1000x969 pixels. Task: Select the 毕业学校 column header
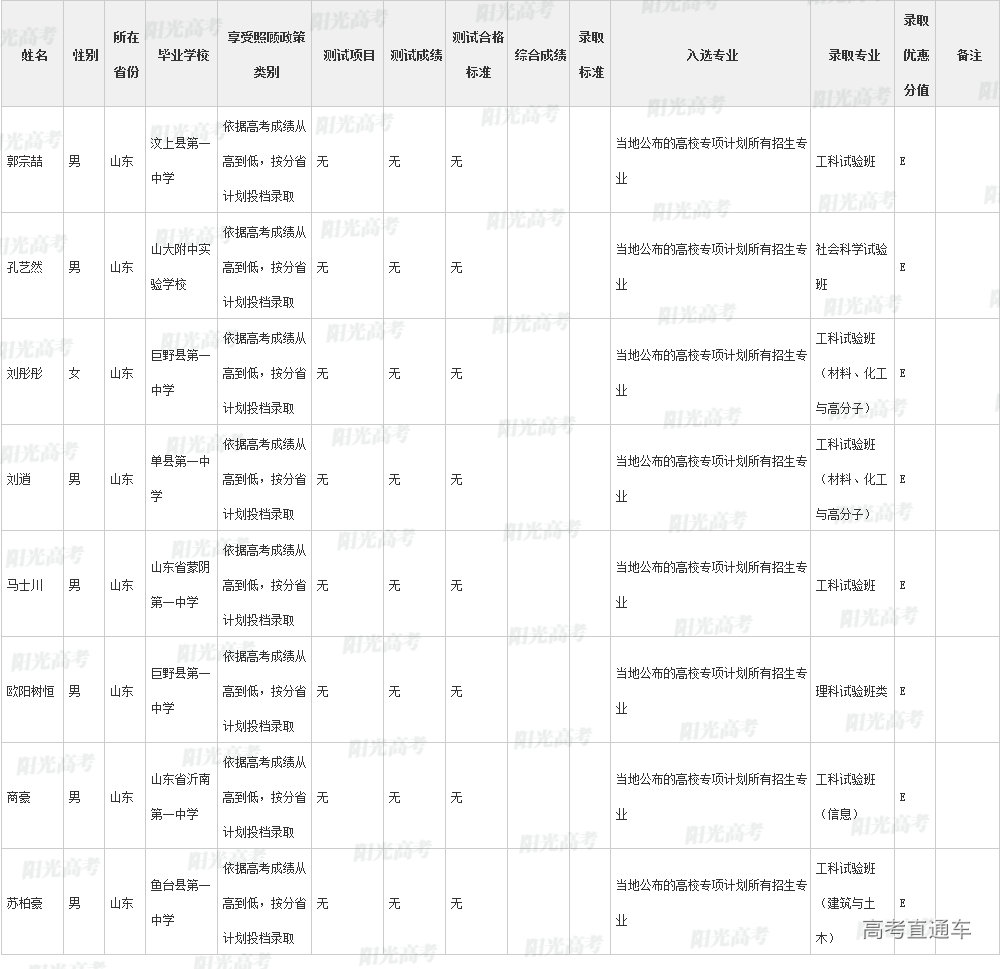point(181,55)
